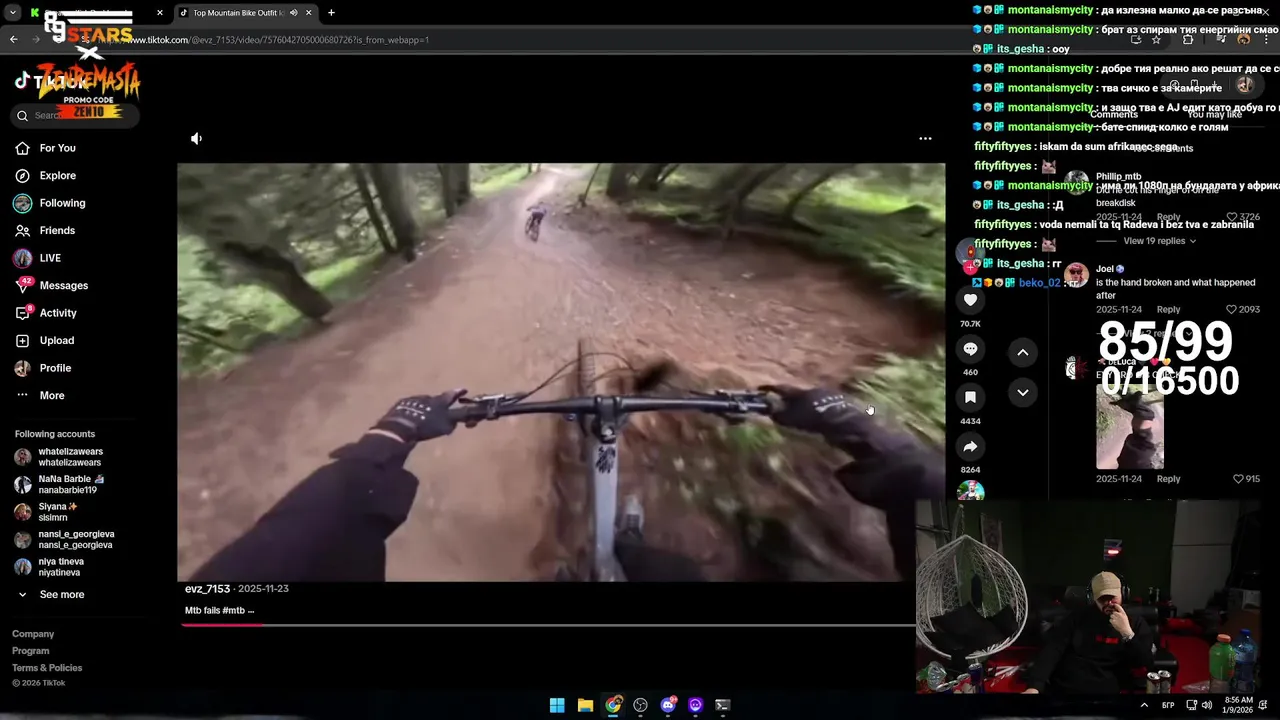Switch to the Top Mountain Bike Outfit tab
Viewport: 1280px width, 720px height.
click(x=236, y=13)
